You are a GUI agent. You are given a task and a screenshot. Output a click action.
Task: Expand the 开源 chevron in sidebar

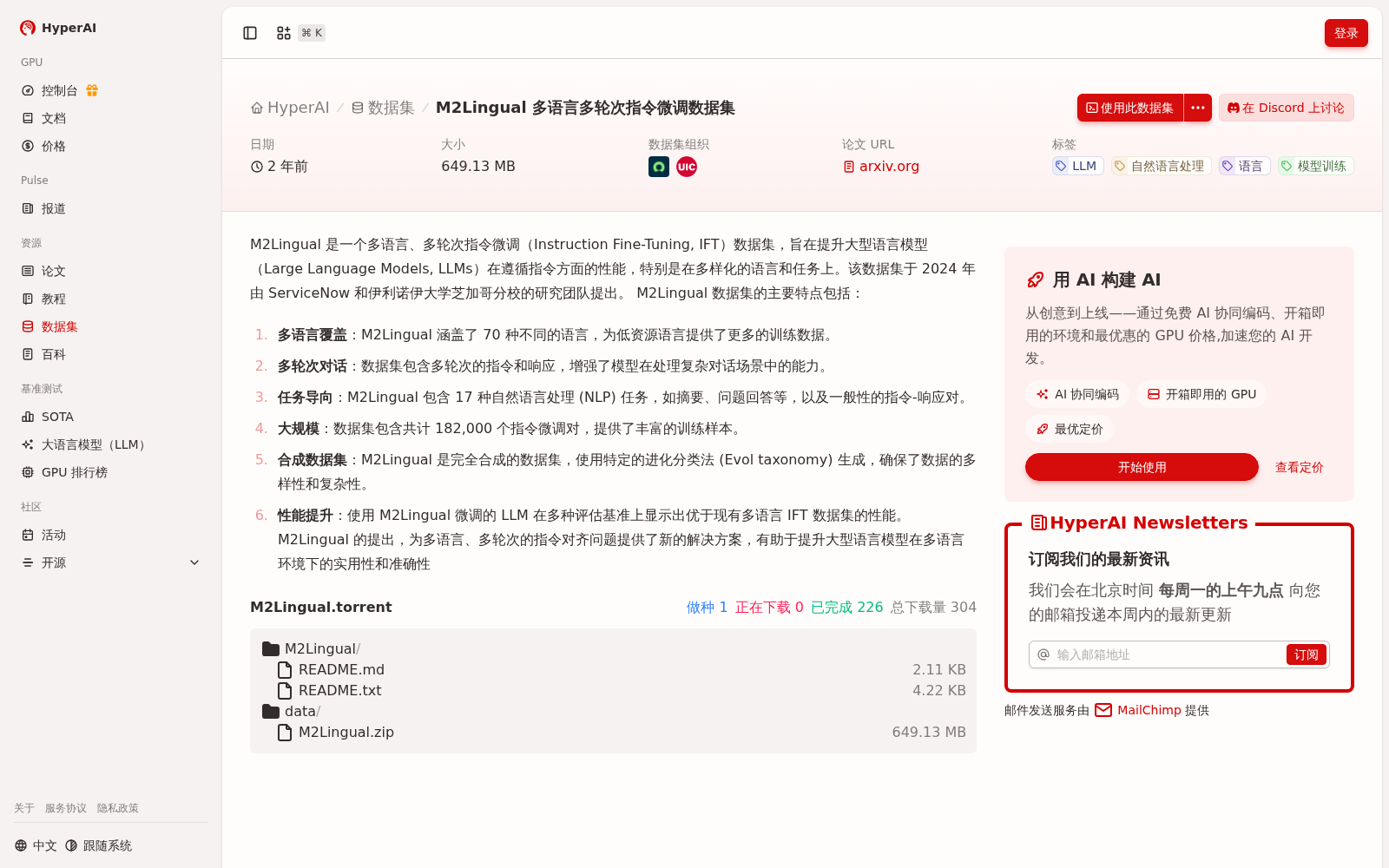(x=194, y=562)
